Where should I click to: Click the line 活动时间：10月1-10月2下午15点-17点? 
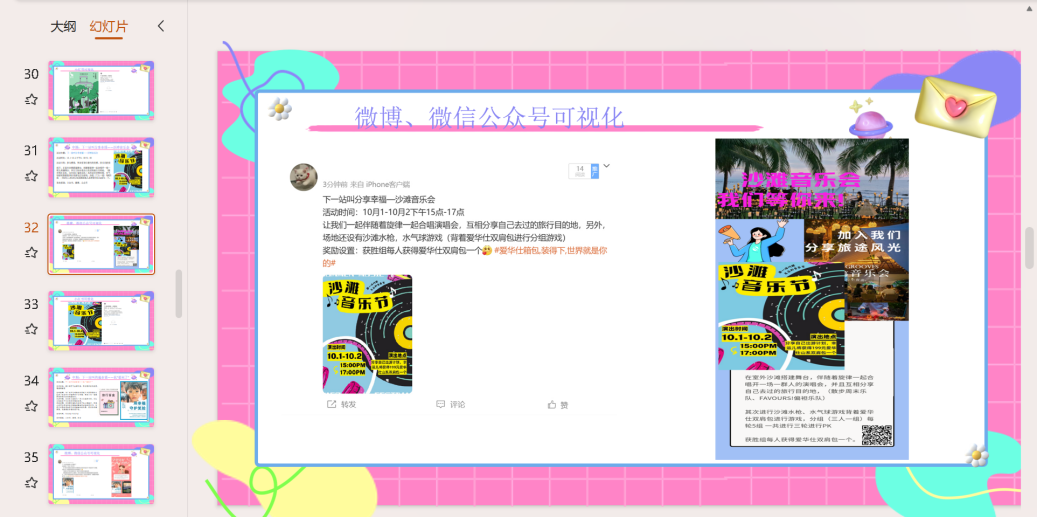pyautogui.click(x=394, y=212)
